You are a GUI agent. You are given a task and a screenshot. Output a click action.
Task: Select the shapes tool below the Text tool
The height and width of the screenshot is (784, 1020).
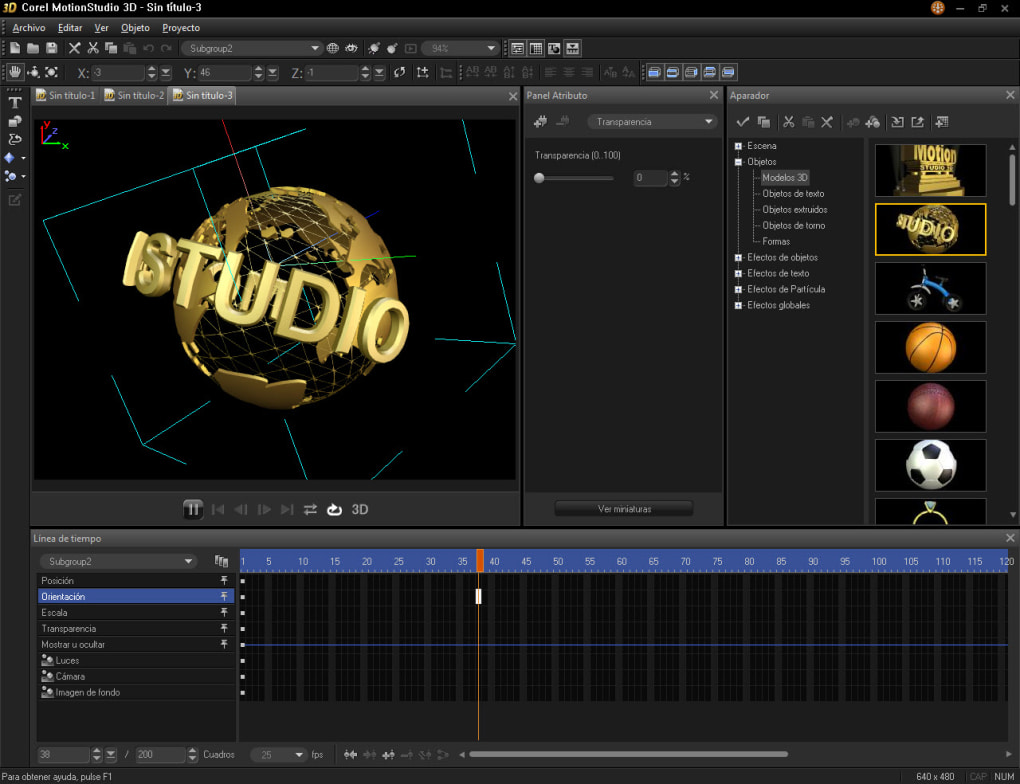(13, 120)
